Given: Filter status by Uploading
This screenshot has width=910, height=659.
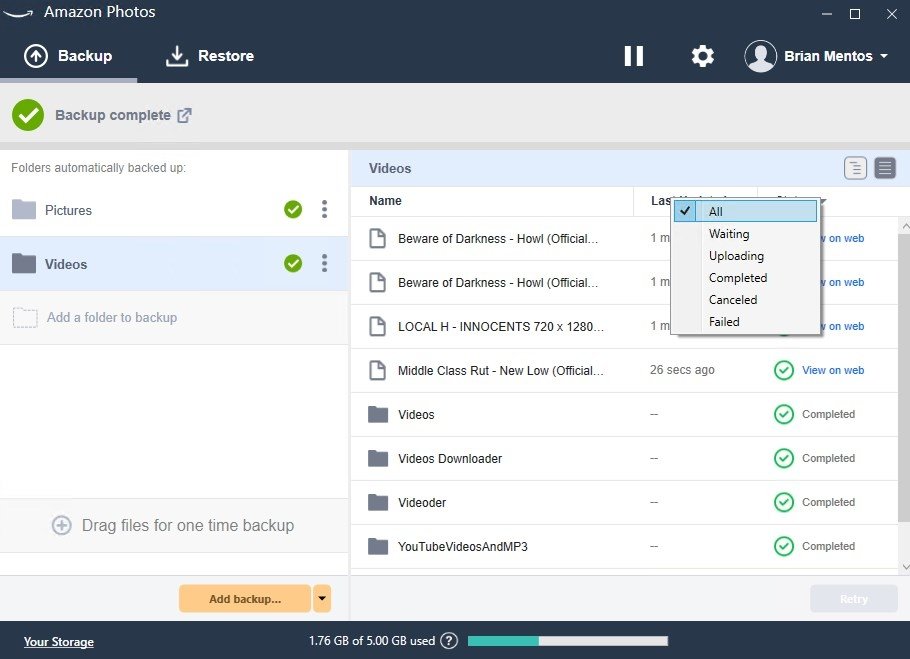Looking at the screenshot, I should point(745,256).
